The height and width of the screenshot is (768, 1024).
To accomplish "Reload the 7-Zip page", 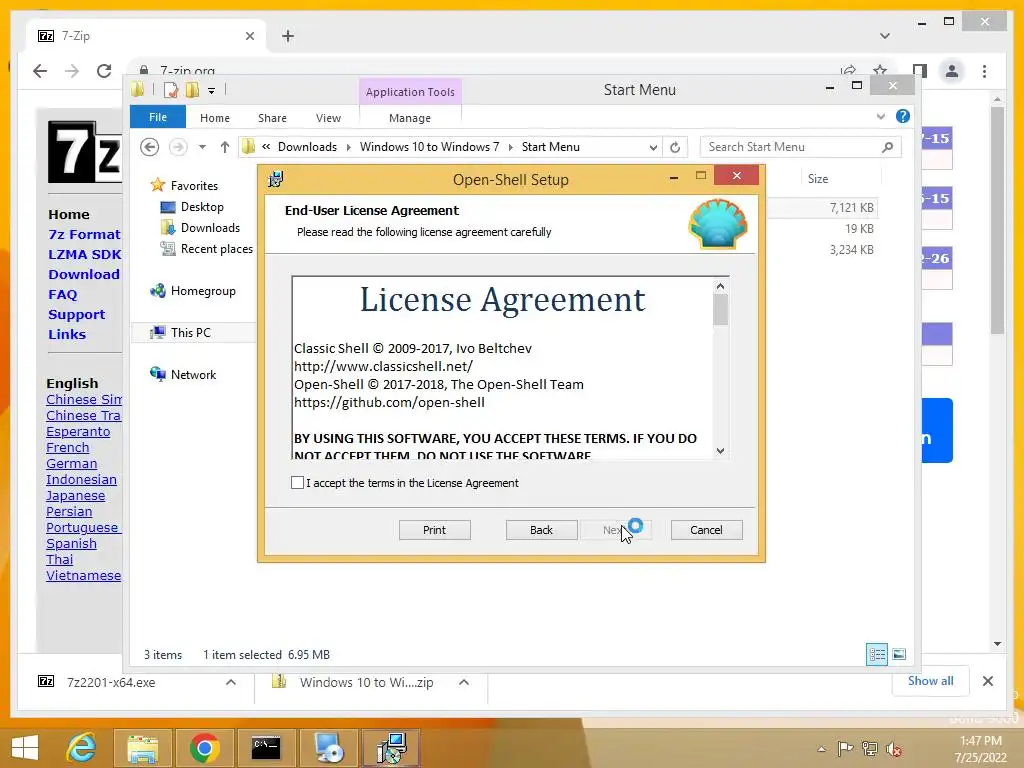I will [104, 71].
